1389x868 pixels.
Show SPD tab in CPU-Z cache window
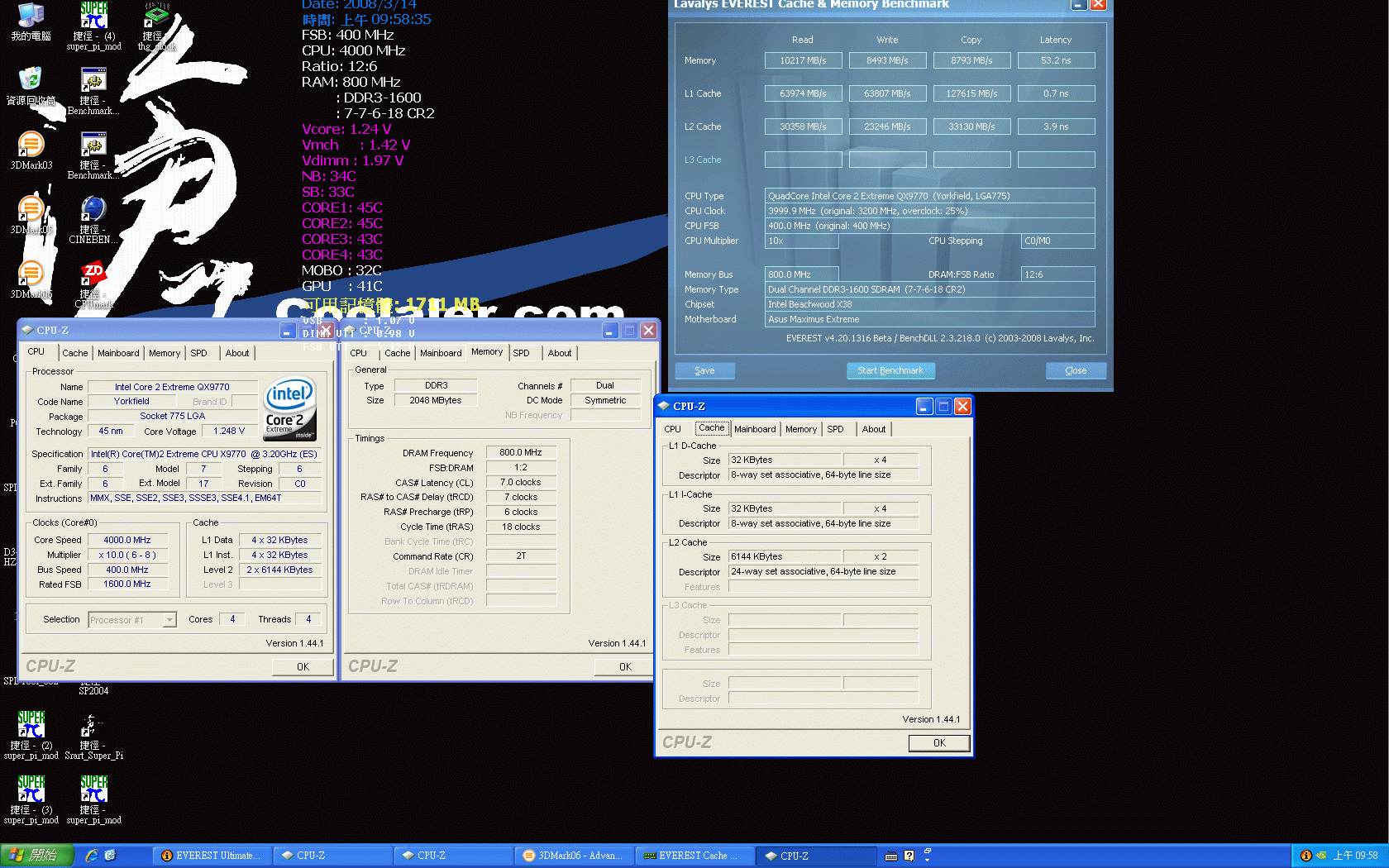point(836,429)
